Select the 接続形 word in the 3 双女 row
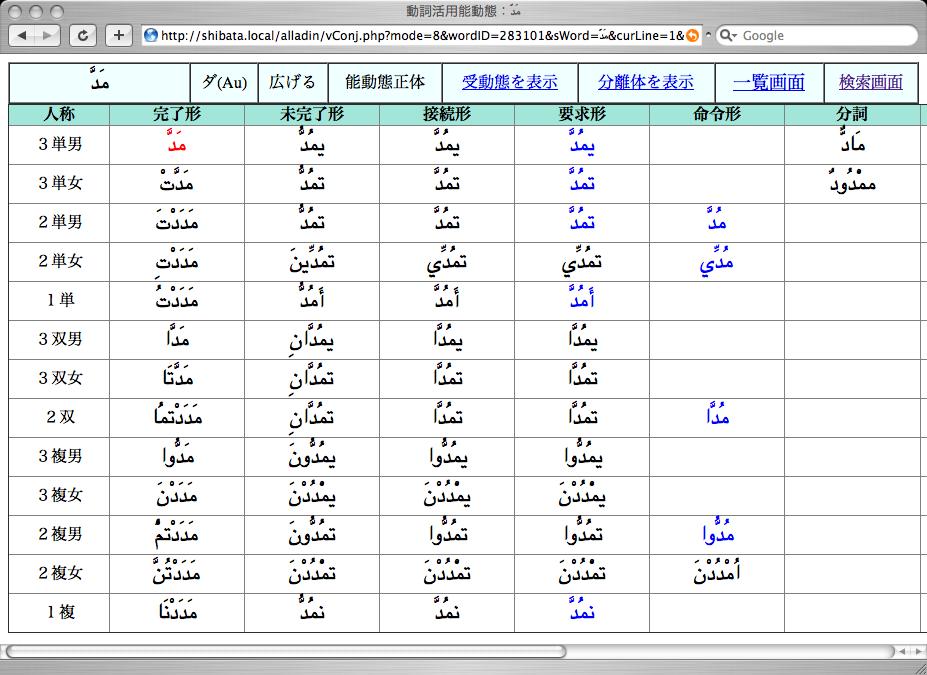 point(447,375)
